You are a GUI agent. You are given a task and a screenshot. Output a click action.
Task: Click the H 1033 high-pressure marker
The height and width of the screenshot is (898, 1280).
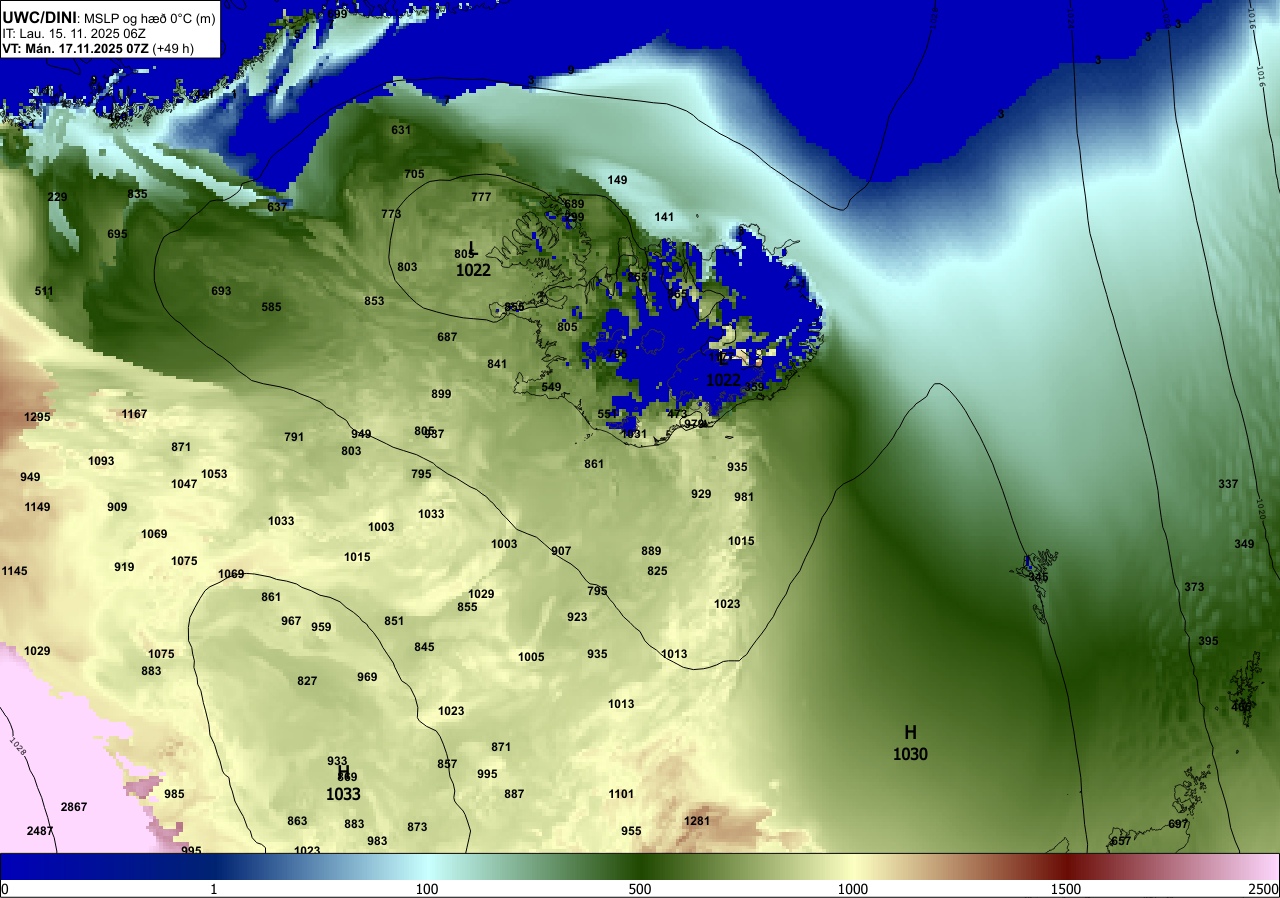point(343,783)
